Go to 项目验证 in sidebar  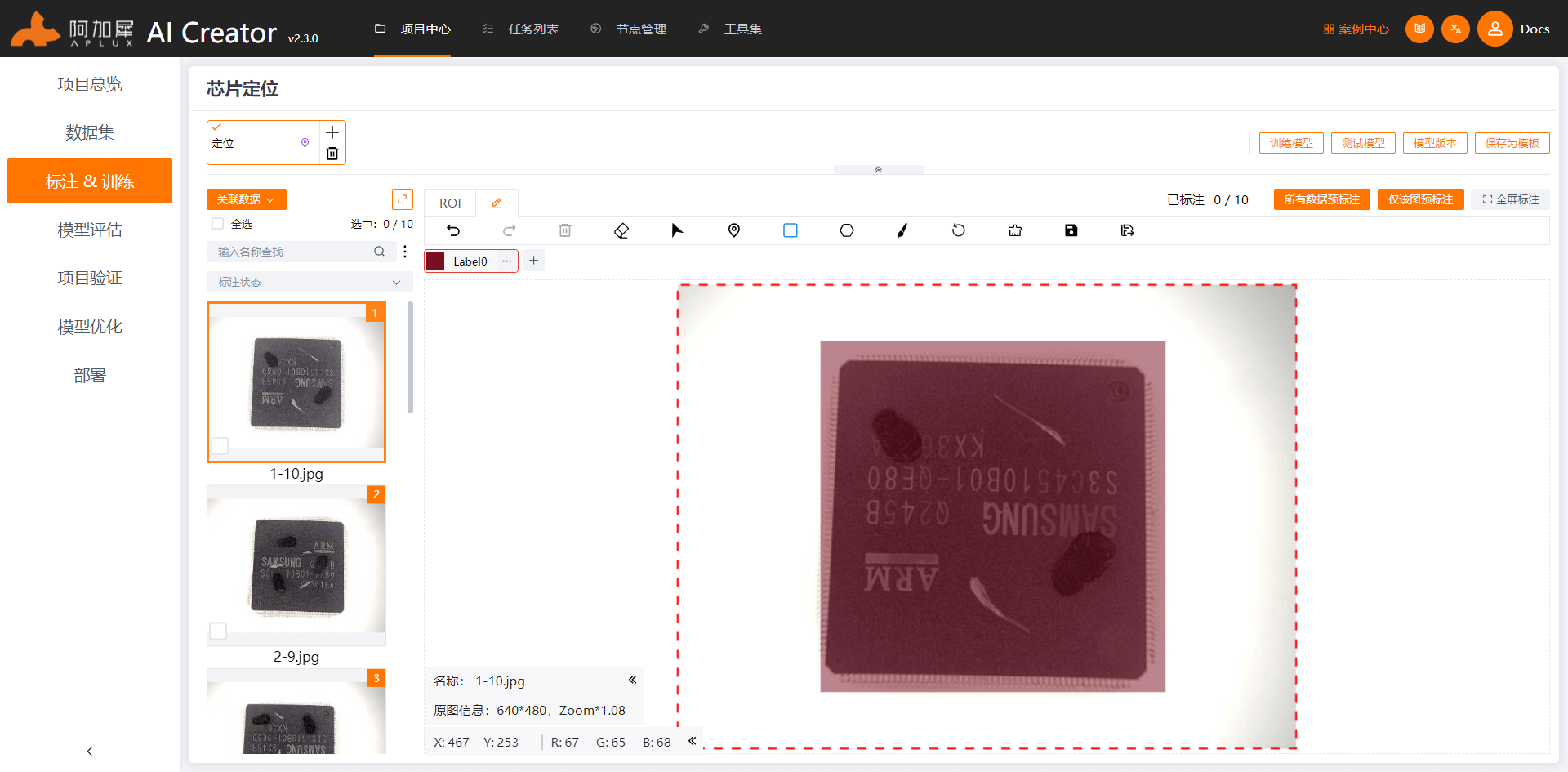tap(90, 278)
